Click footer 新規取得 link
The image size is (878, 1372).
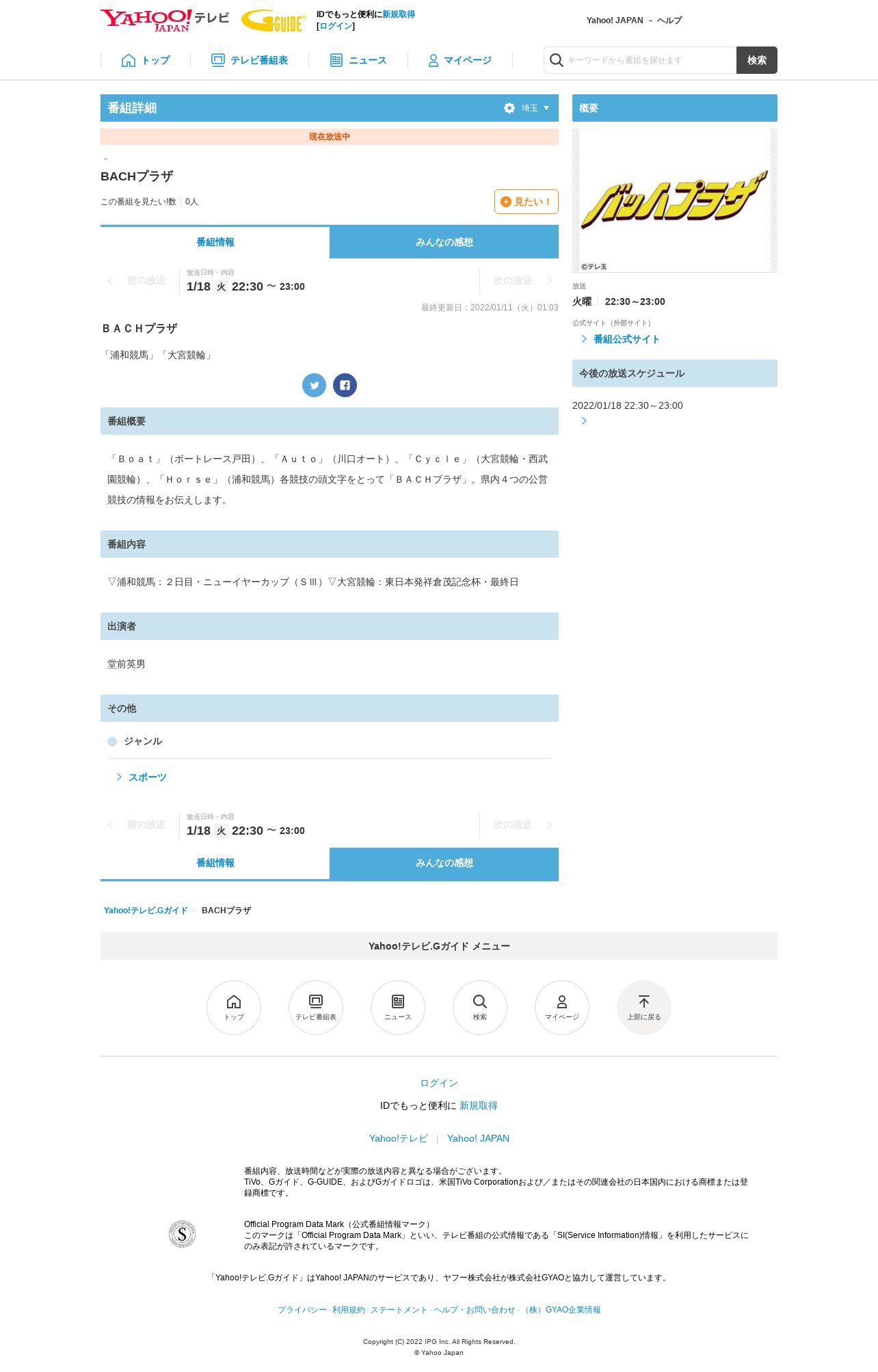tap(479, 1105)
